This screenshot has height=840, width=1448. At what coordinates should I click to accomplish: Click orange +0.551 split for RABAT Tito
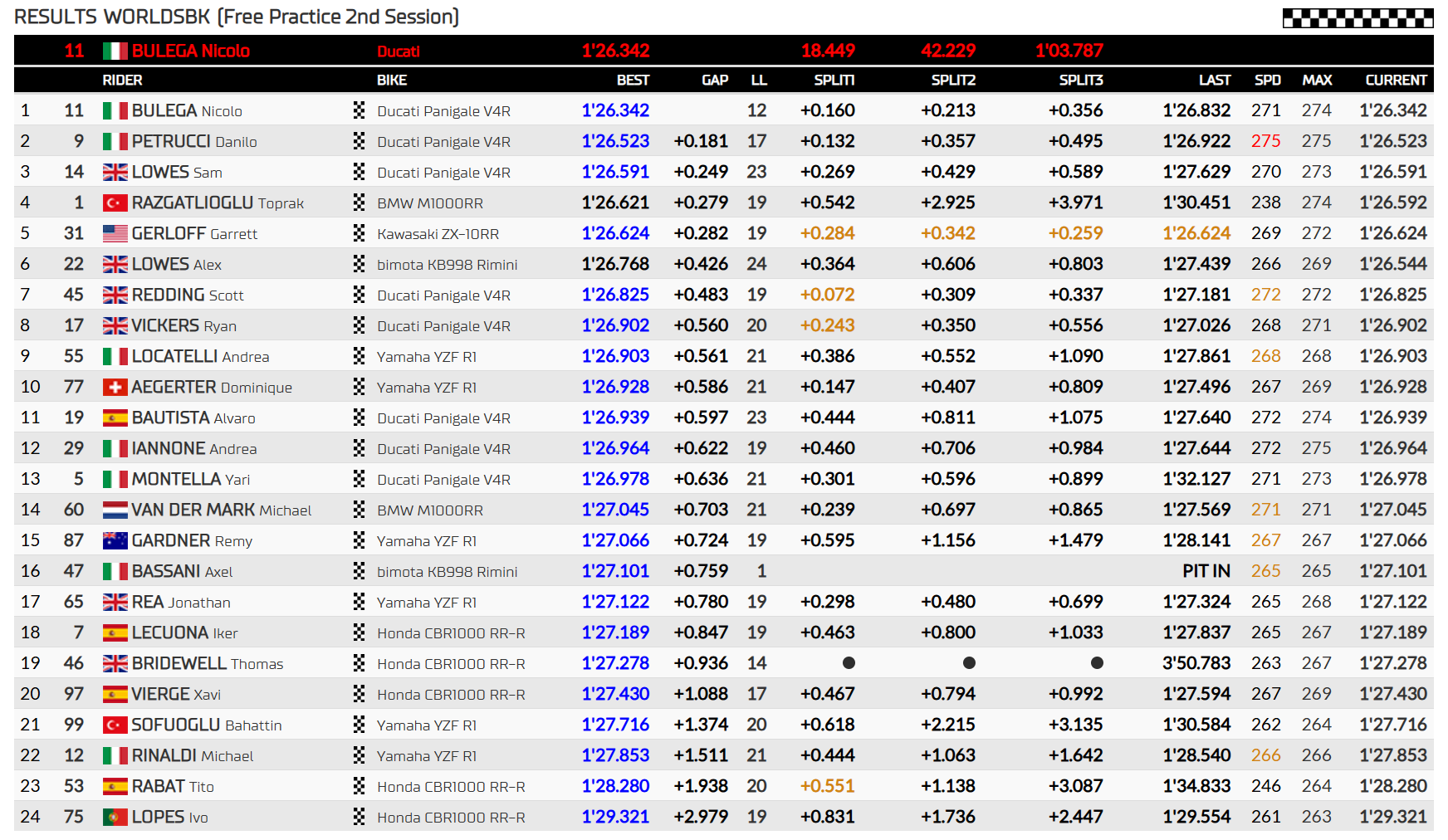828,787
